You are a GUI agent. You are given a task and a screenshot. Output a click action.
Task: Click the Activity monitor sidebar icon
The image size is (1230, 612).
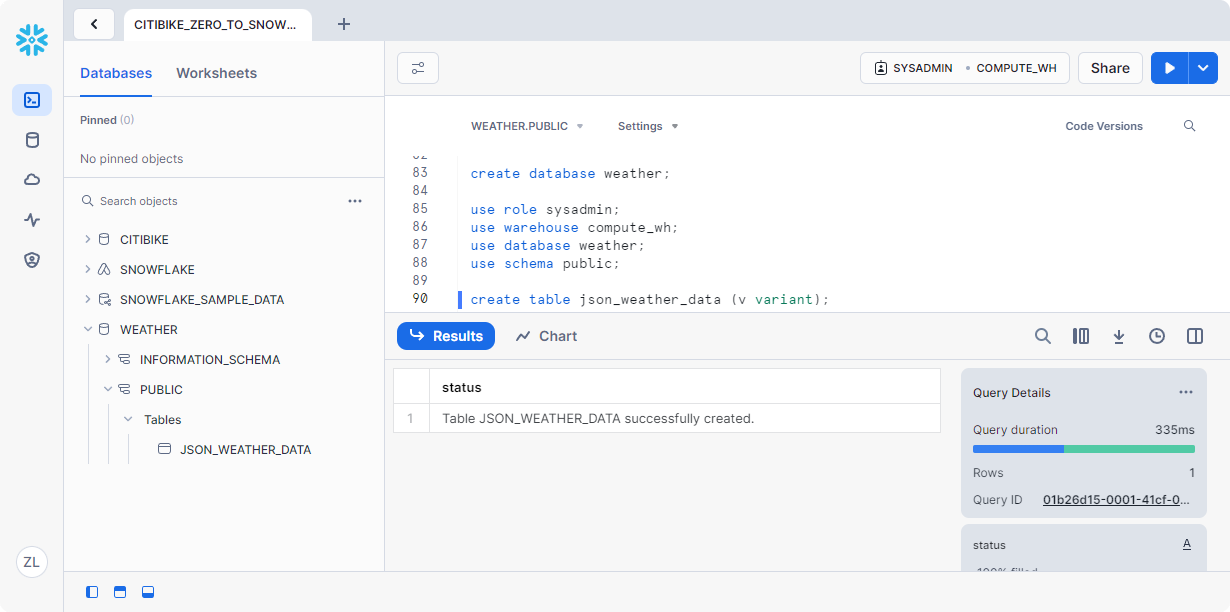pos(32,220)
